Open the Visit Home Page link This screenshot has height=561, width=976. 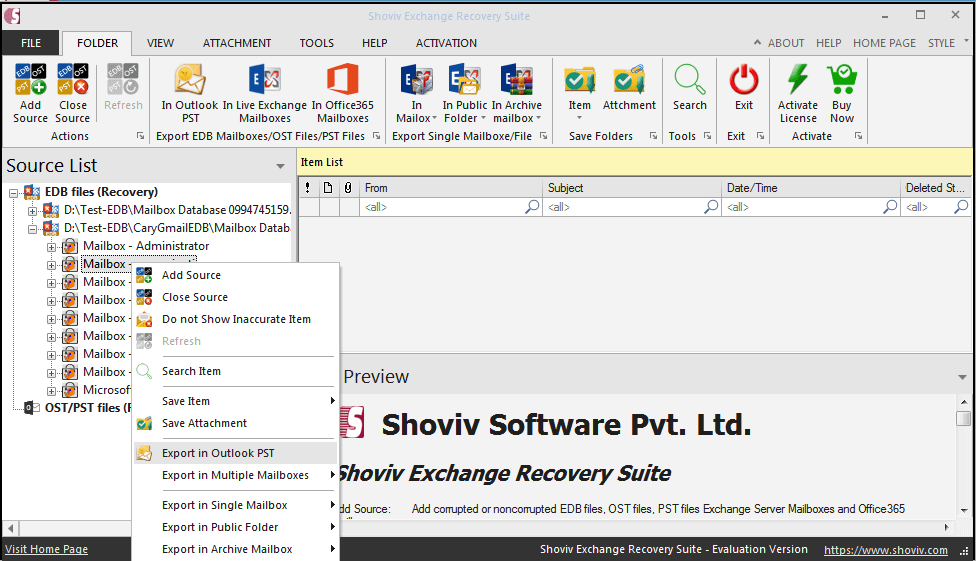[x=46, y=549]
